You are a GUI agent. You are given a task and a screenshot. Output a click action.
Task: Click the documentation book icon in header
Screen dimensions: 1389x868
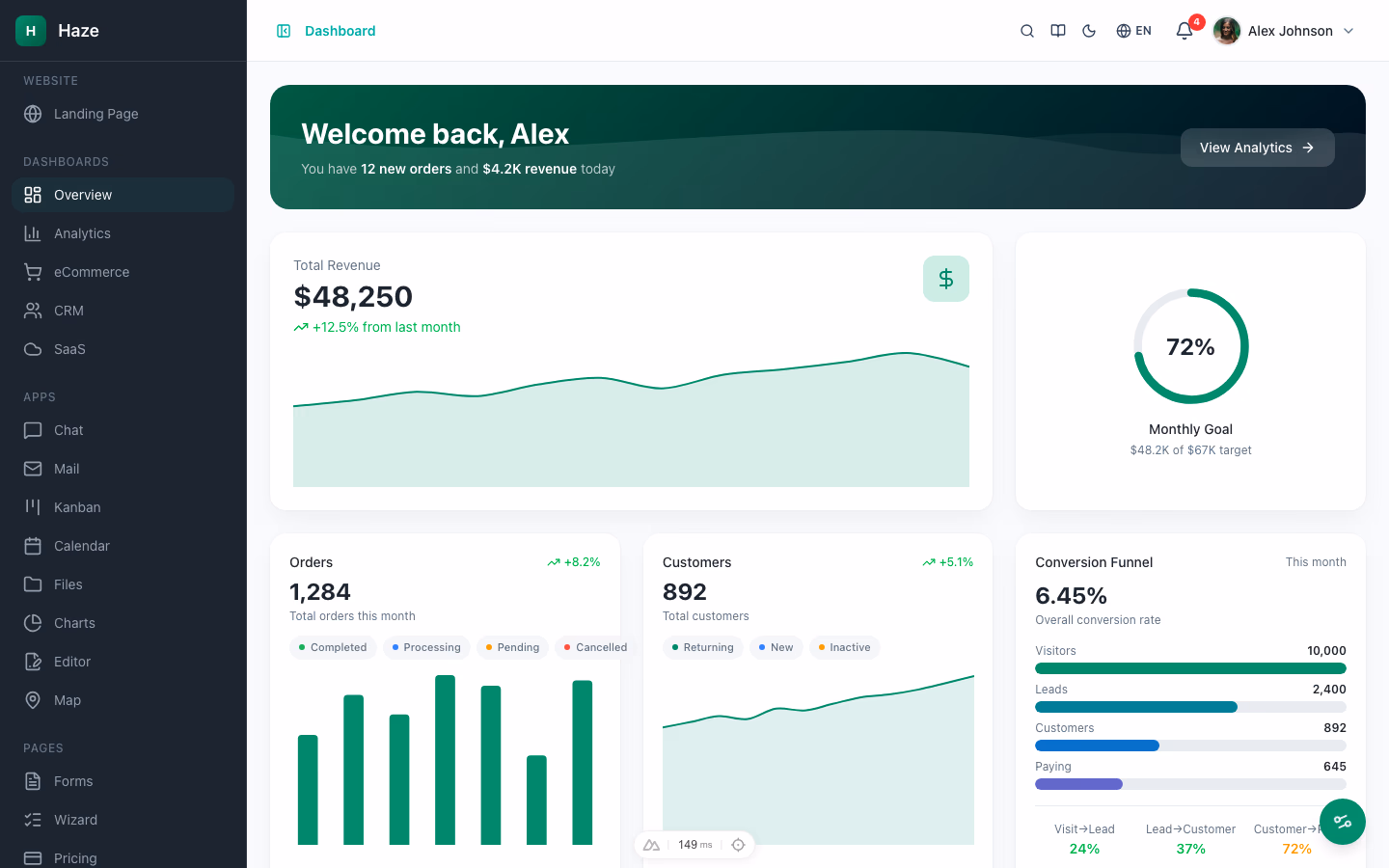[1057, 30]
